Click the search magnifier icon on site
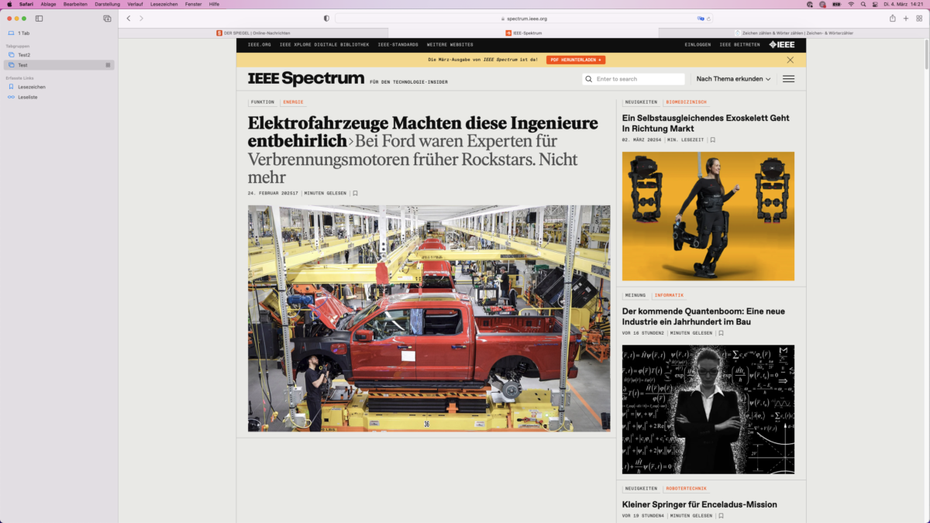Image resolution: width=930 pixels, height=523 pixels. 588,79
